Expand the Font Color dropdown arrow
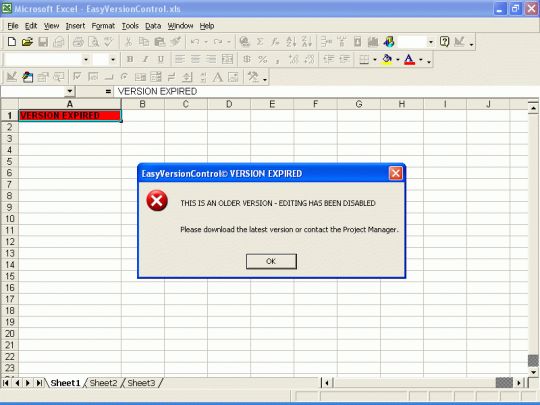 coord(421,60)
